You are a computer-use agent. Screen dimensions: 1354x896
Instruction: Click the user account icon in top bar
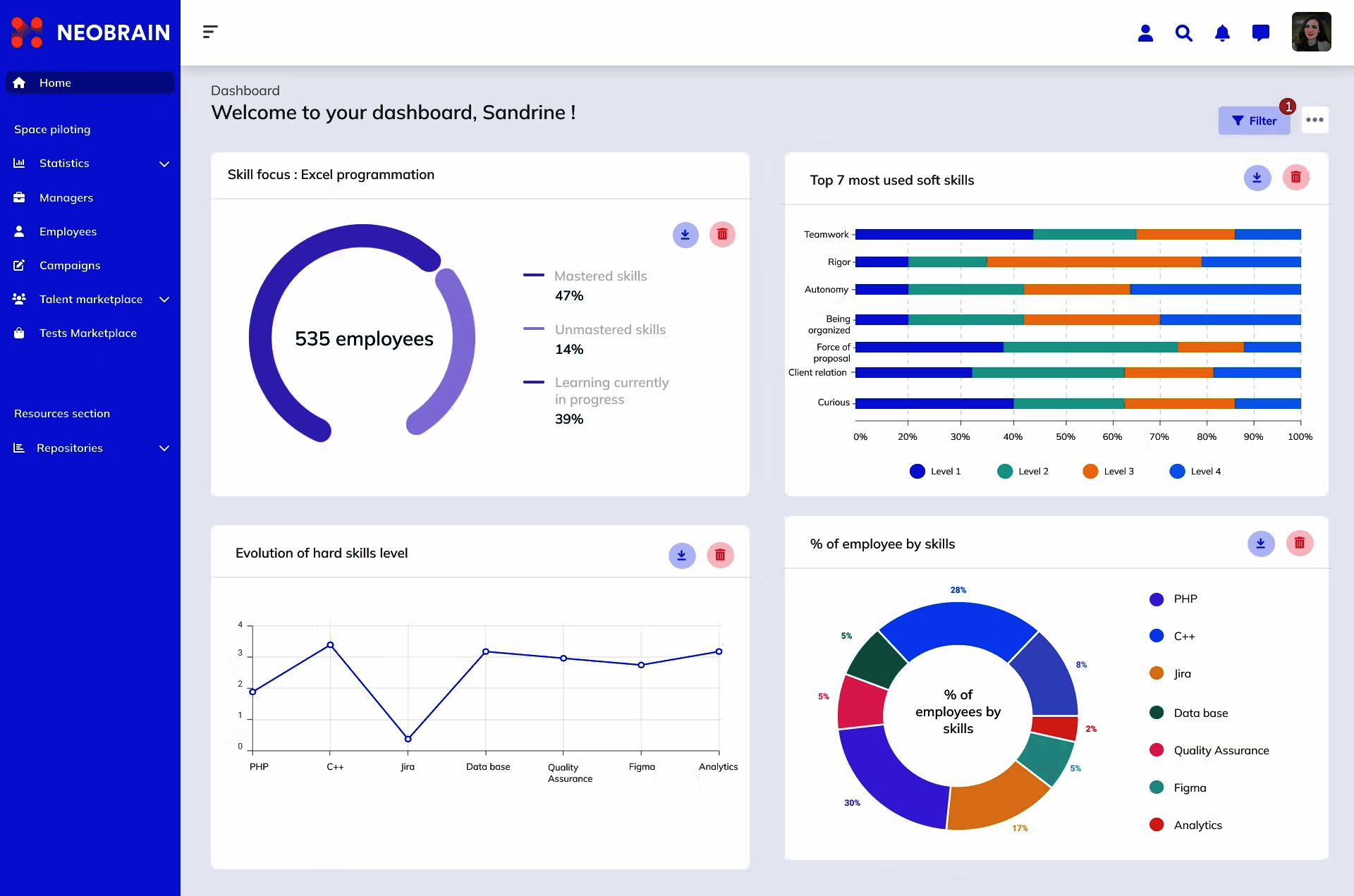pos(1145,32)
